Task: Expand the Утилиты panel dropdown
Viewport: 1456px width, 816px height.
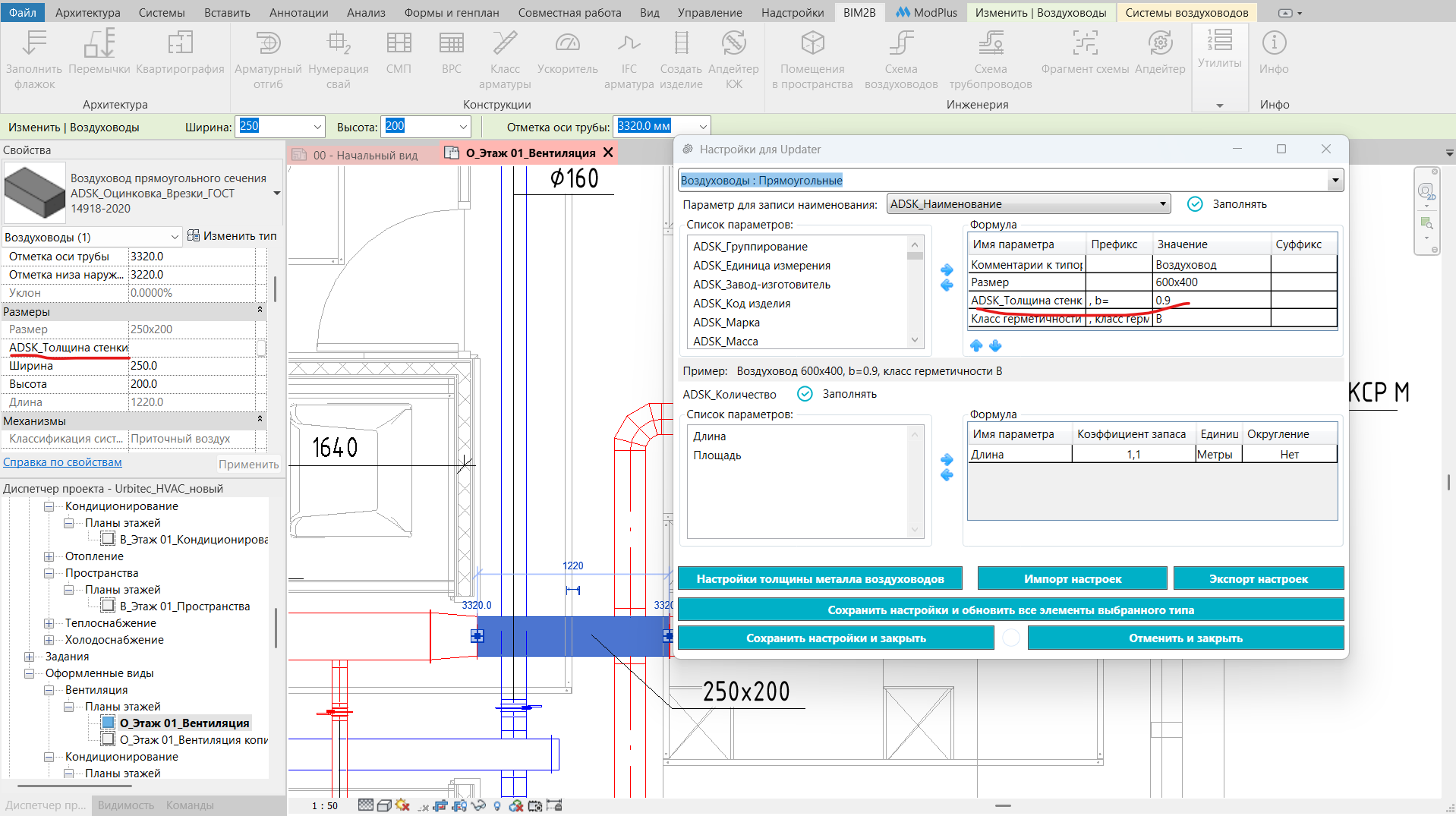Action: (1220, 106)
